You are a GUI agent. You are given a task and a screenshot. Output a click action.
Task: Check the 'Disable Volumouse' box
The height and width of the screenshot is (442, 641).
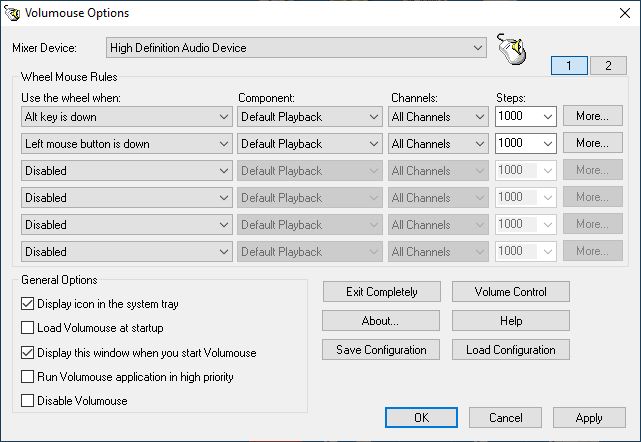27,401
